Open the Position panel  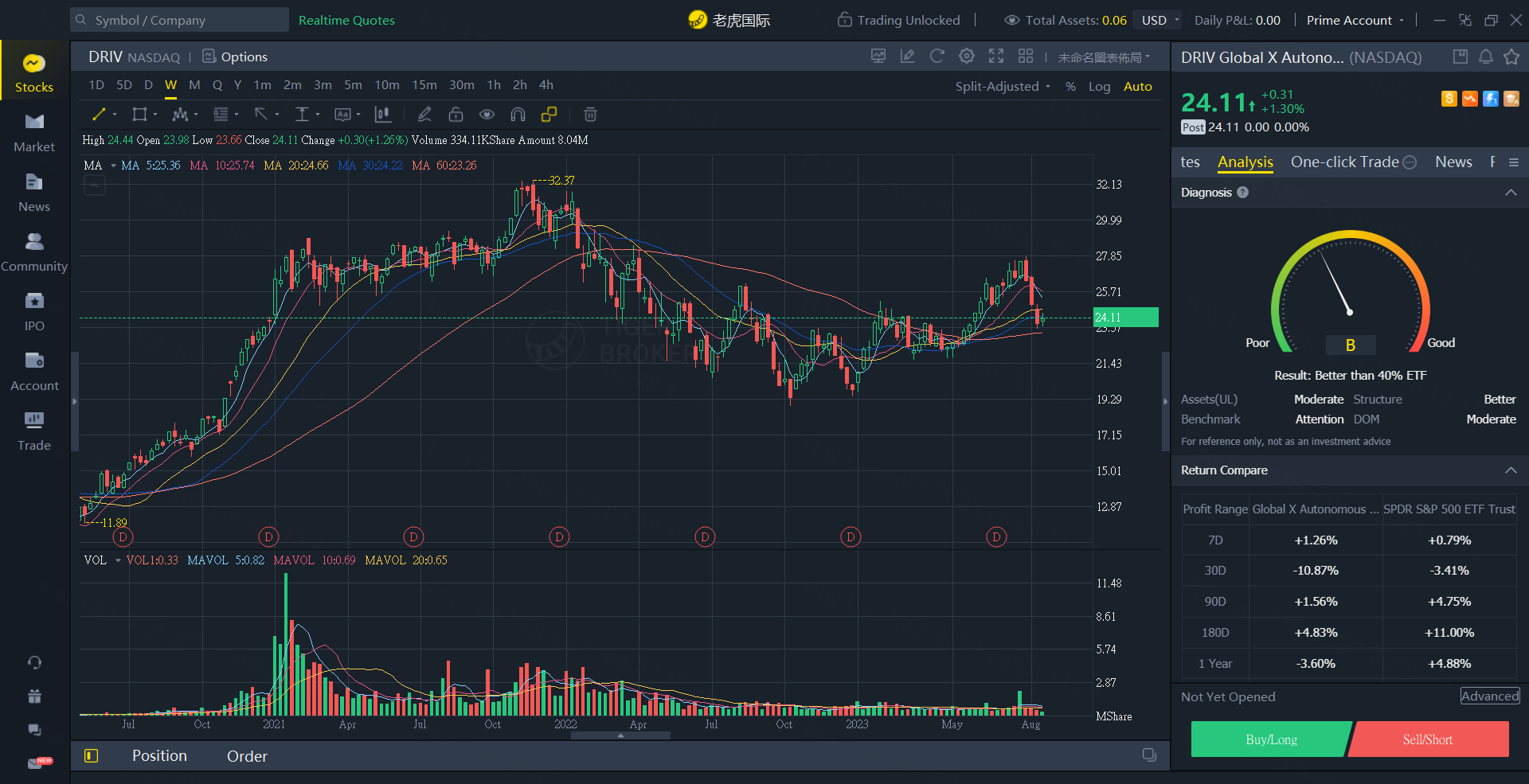pyautogui.click(x=159, y=756)
